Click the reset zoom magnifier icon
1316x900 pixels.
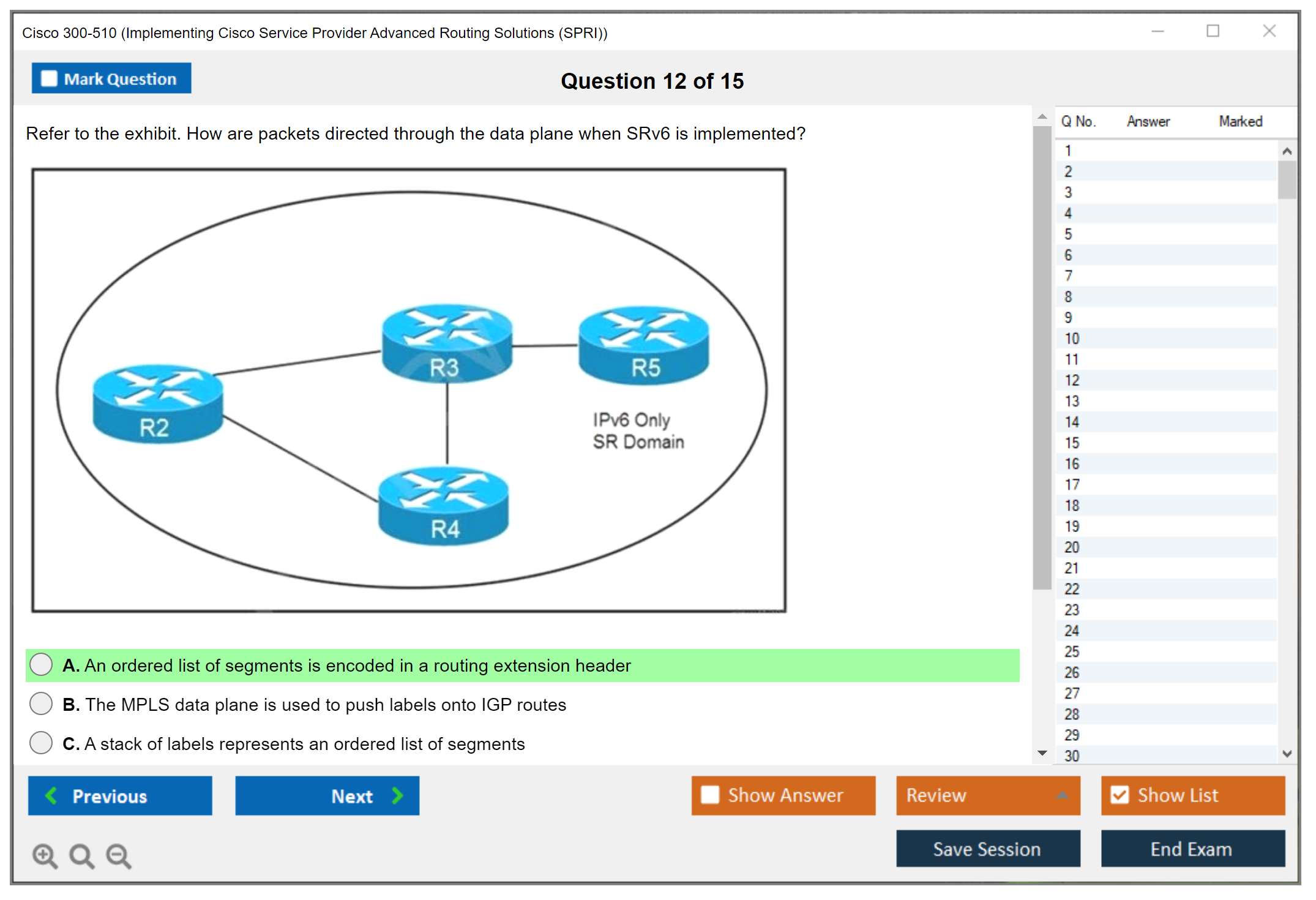(81, 855)
